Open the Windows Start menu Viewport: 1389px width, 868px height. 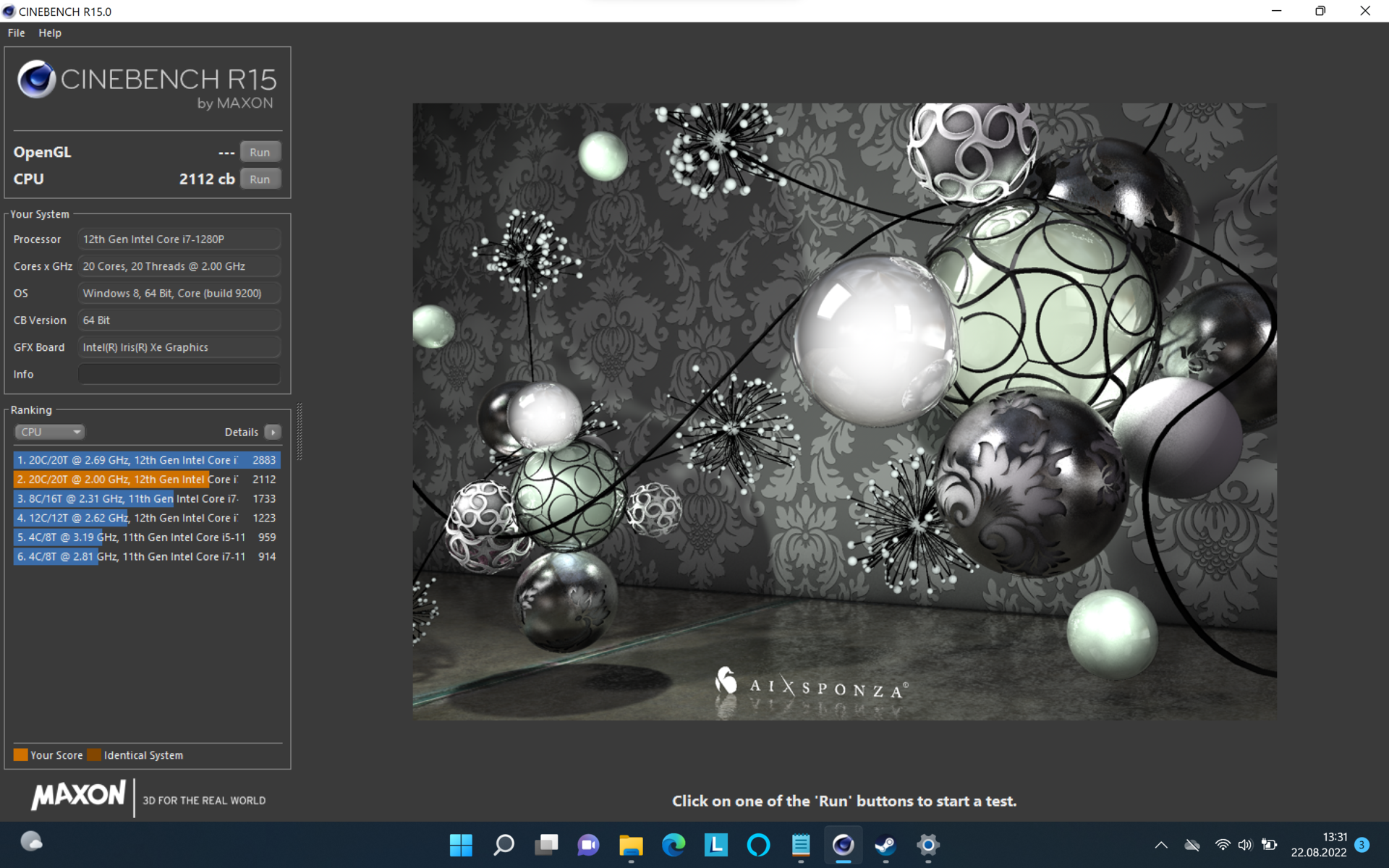pos(461,844)
